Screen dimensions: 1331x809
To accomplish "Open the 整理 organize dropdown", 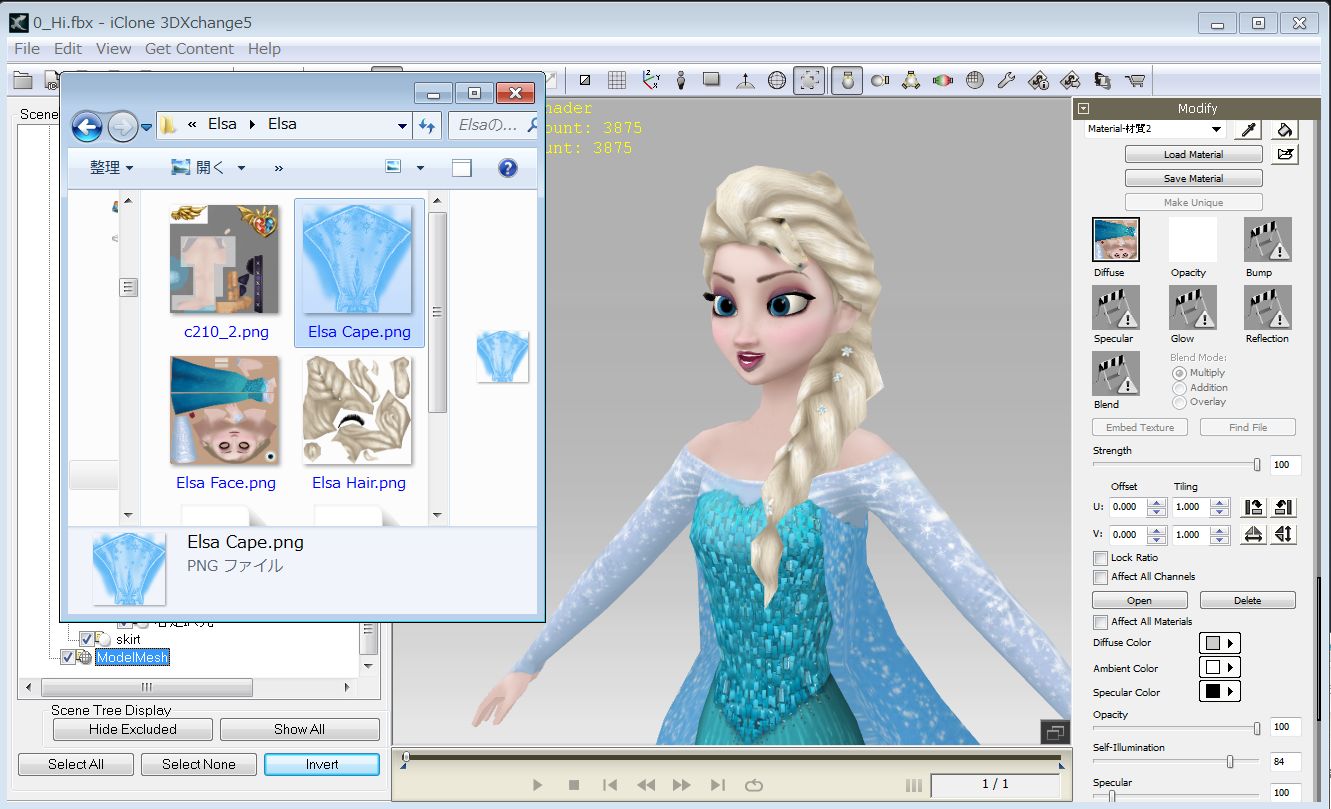I will (111, 168).
